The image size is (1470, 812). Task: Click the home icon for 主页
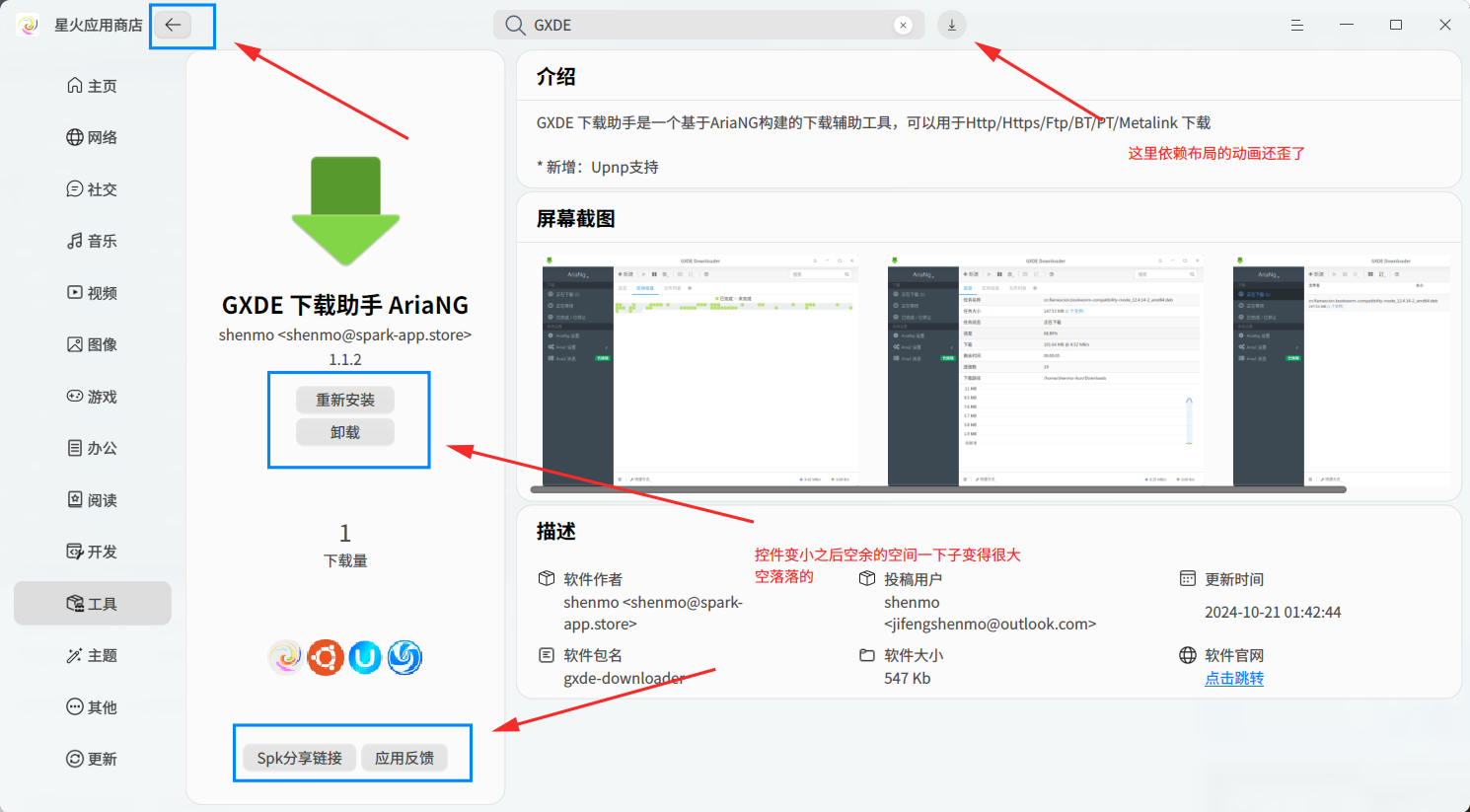(75, 86)
